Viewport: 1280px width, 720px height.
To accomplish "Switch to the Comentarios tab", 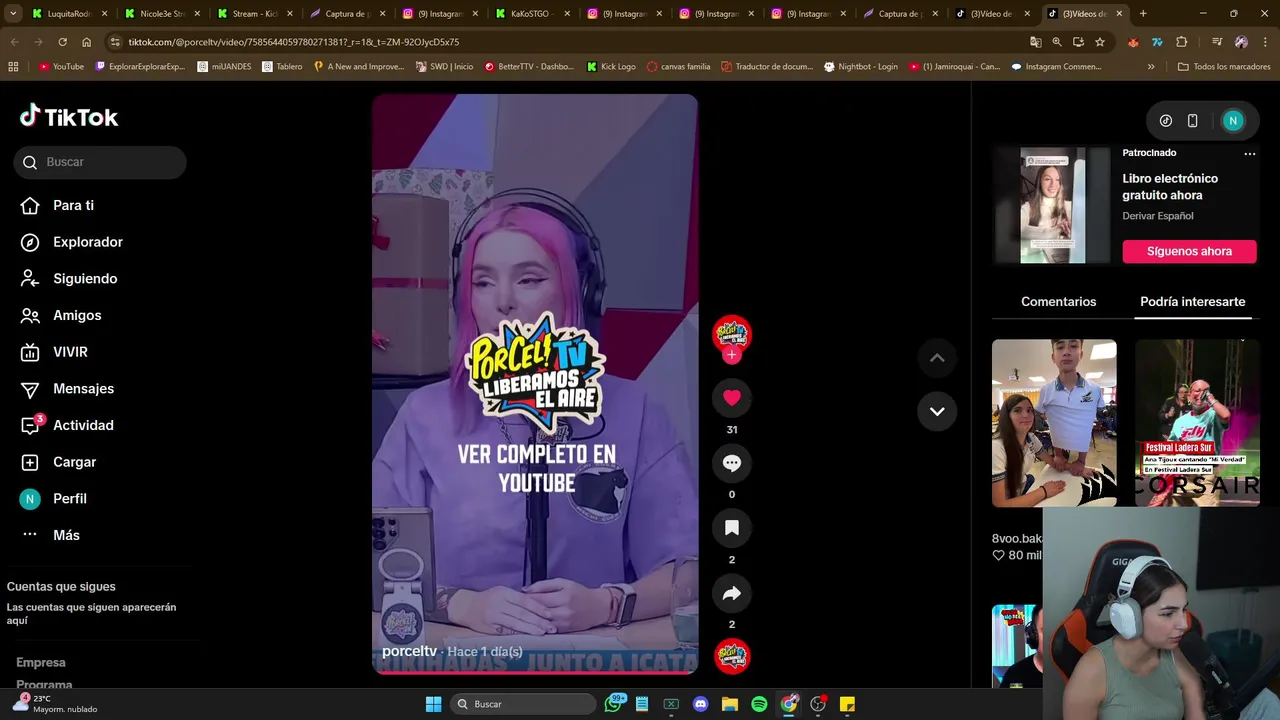I will pos(1058,301).
